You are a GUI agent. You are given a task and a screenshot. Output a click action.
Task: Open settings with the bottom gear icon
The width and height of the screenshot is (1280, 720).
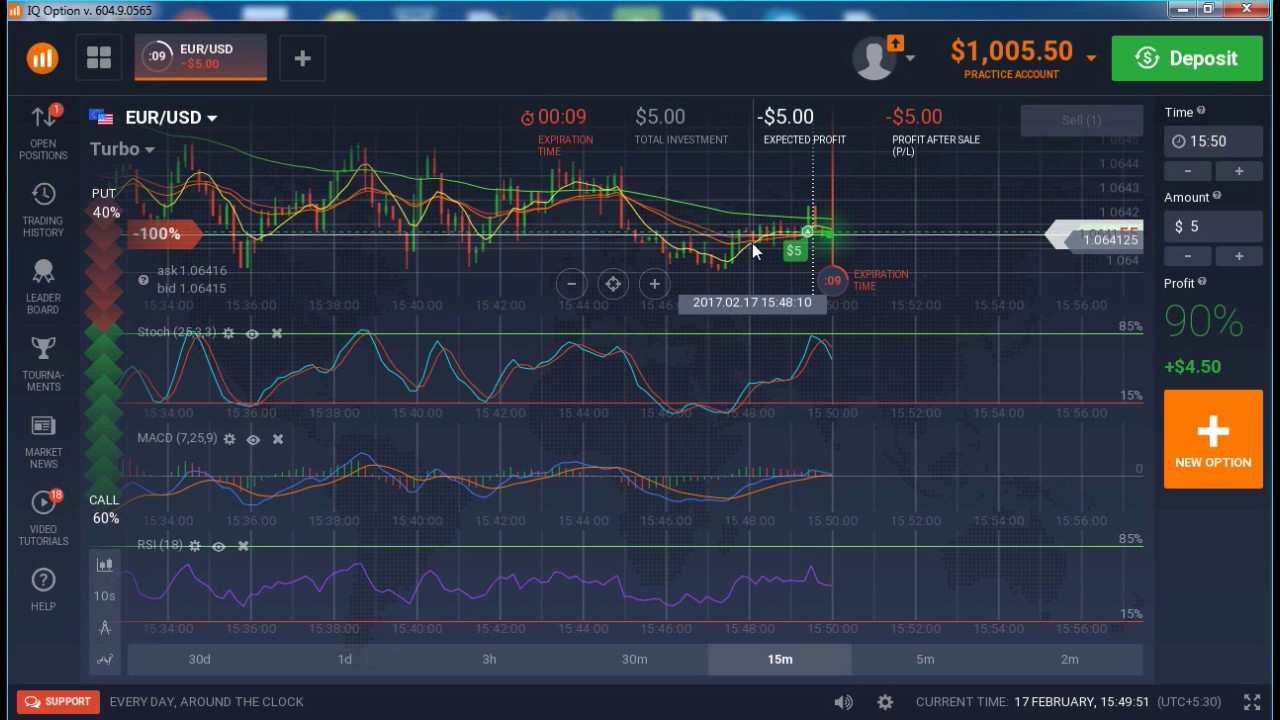[x=885, y=702]
